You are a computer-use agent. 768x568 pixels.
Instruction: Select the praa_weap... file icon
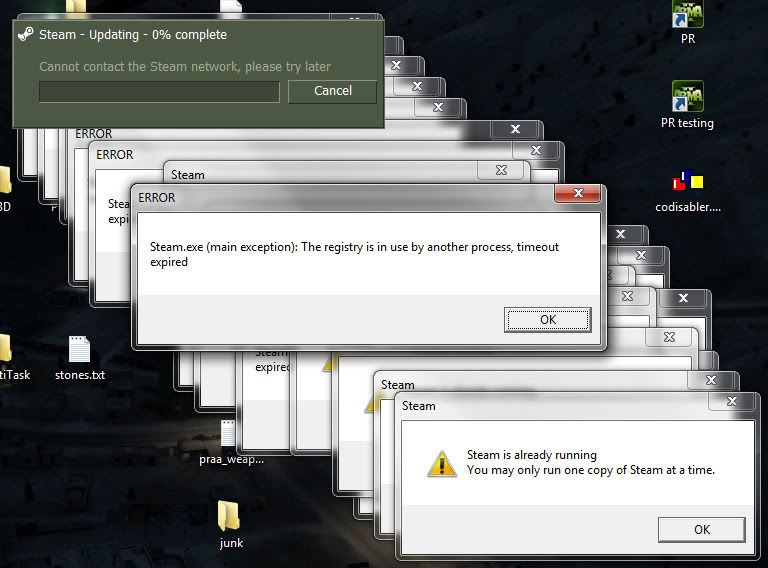pos(228,434)
